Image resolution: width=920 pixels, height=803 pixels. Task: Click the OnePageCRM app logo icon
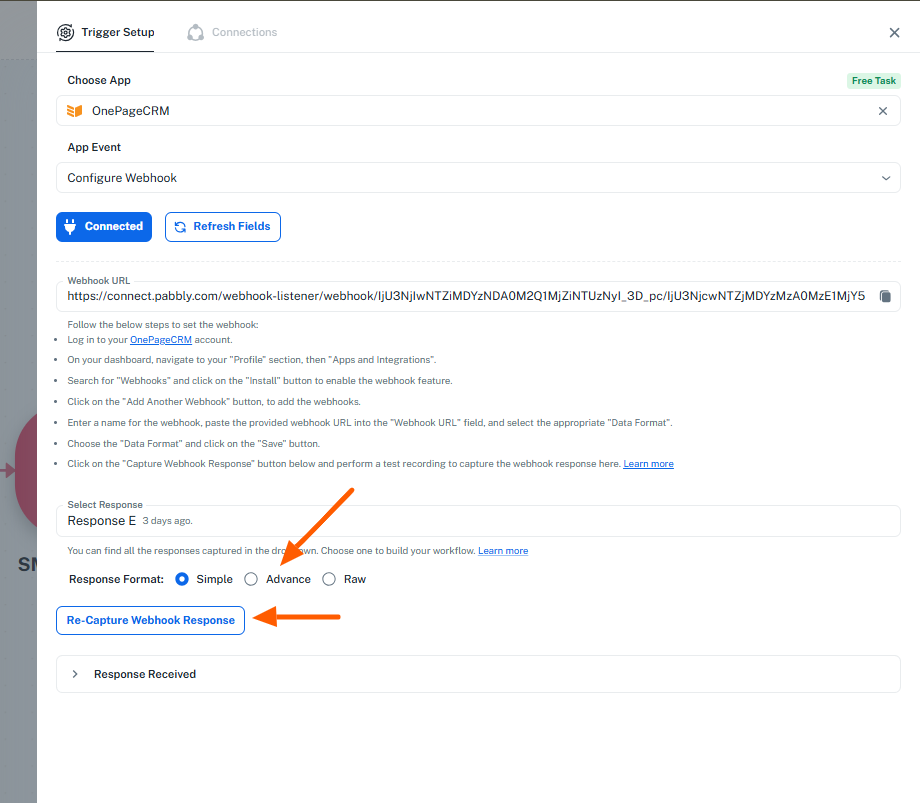(74, 111)
